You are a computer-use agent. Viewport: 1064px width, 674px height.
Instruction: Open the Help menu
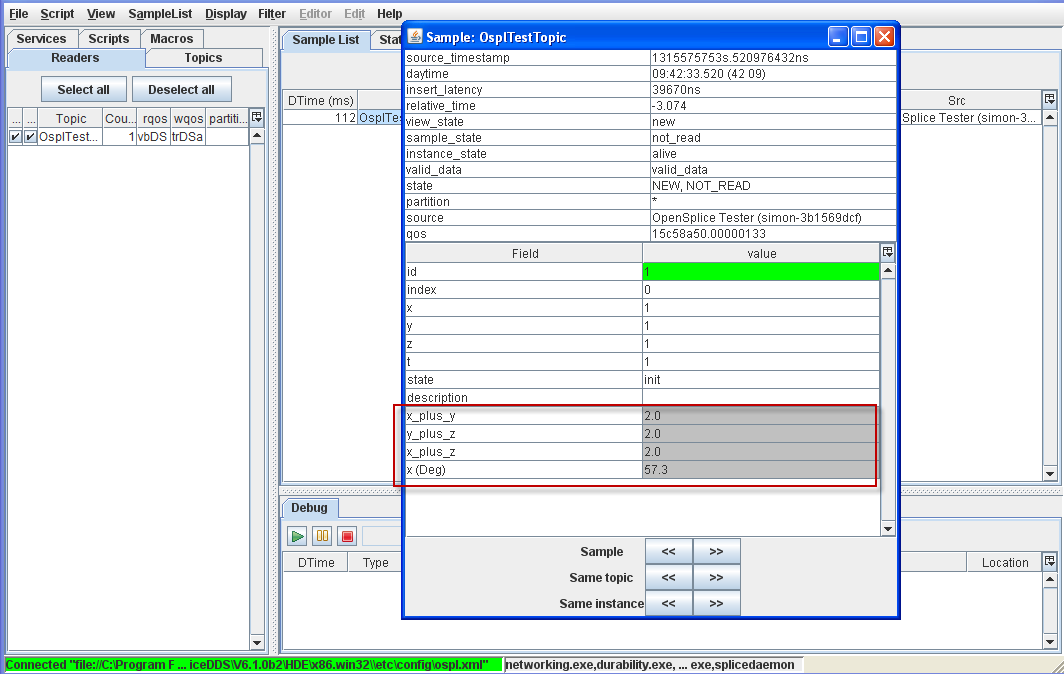(x=390, y=14)
